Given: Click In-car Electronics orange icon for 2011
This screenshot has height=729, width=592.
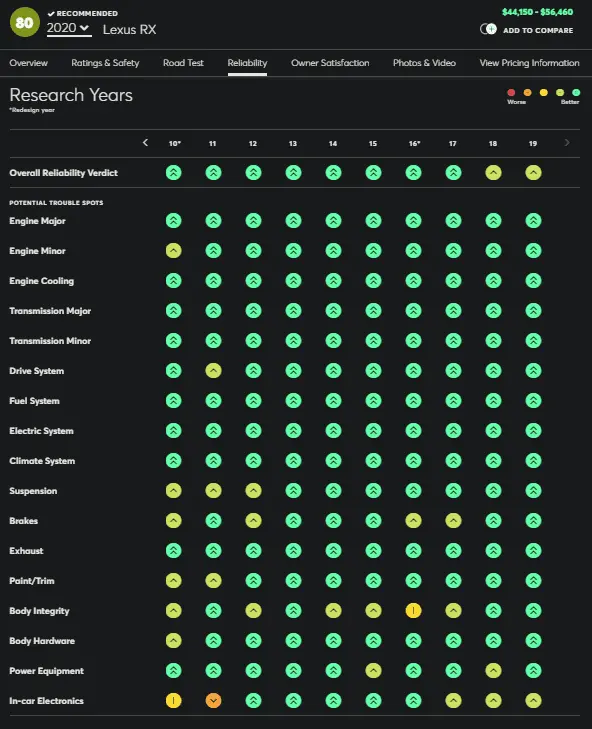Looking at the screenshot, I should pos(213,701).
